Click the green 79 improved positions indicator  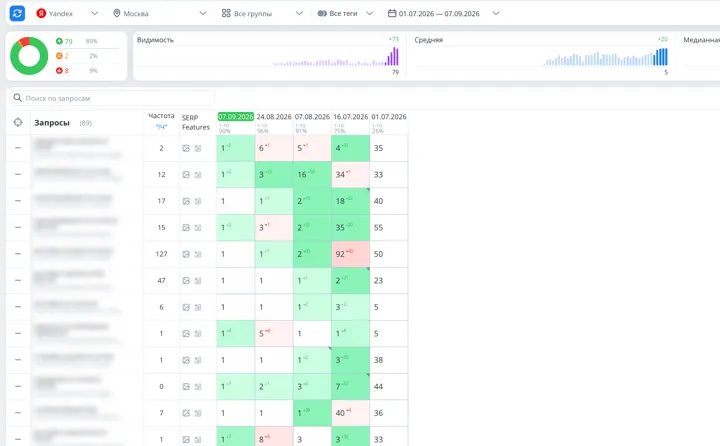[x=64, y=41]
